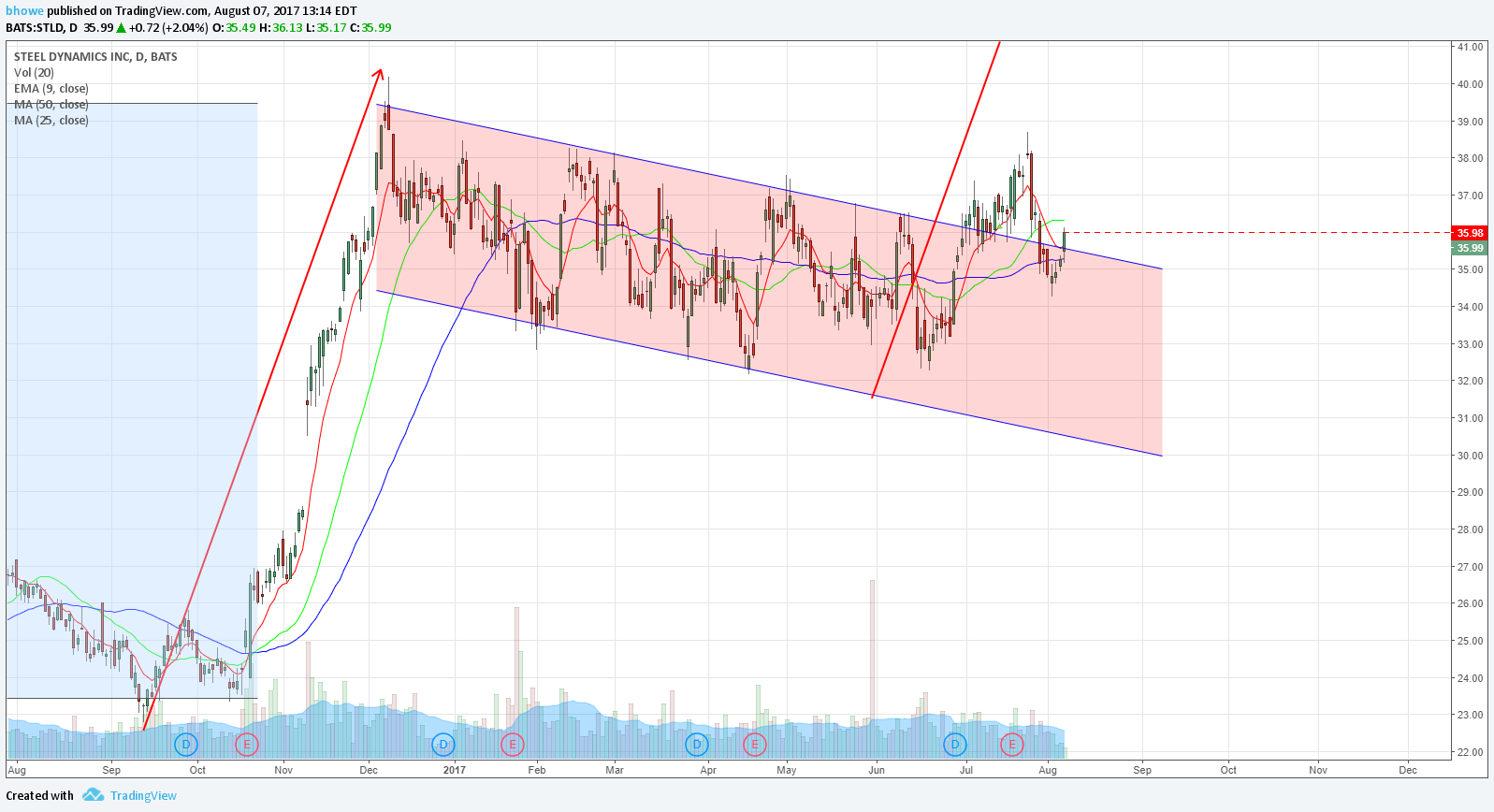Select the earnings marker between Apr and May
Viewport: 1494px width, 812px height.
pos(755,745)
